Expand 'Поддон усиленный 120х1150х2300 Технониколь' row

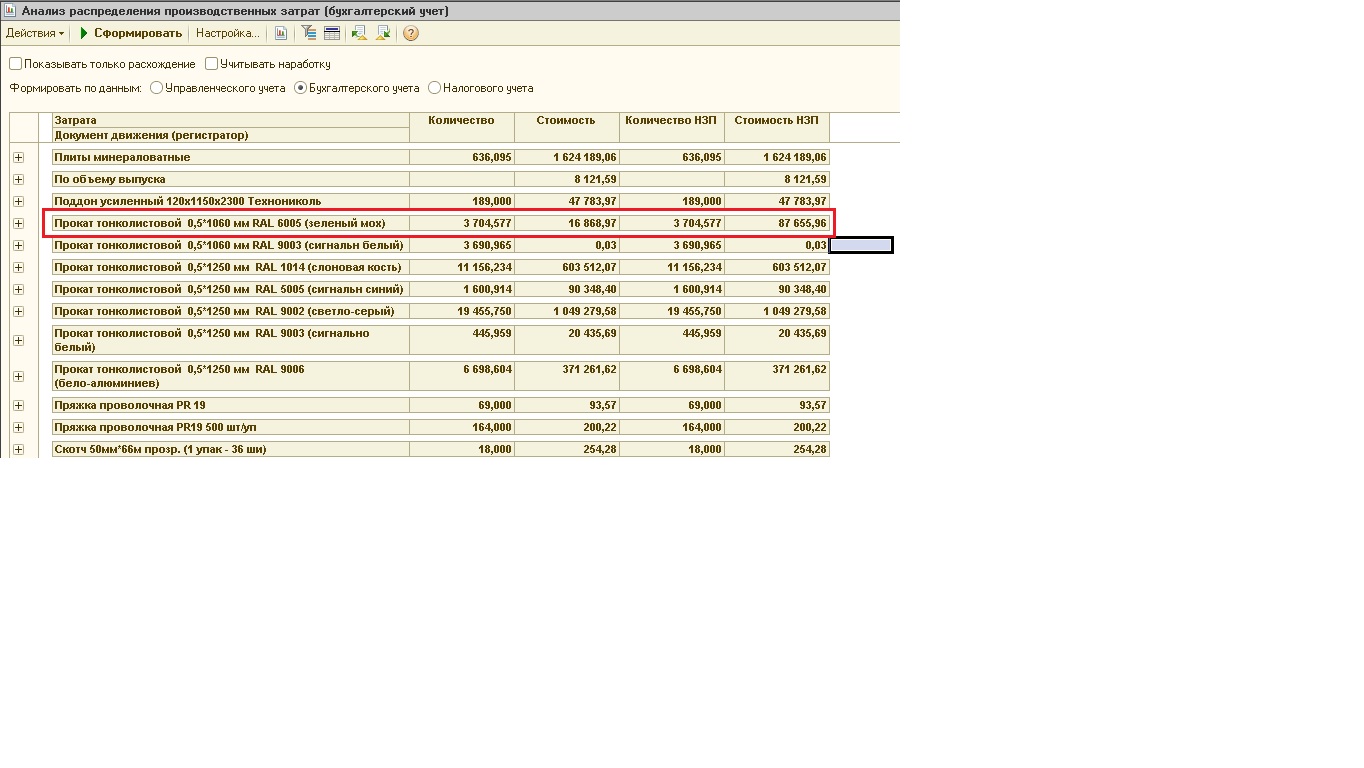tap(18, 201)
